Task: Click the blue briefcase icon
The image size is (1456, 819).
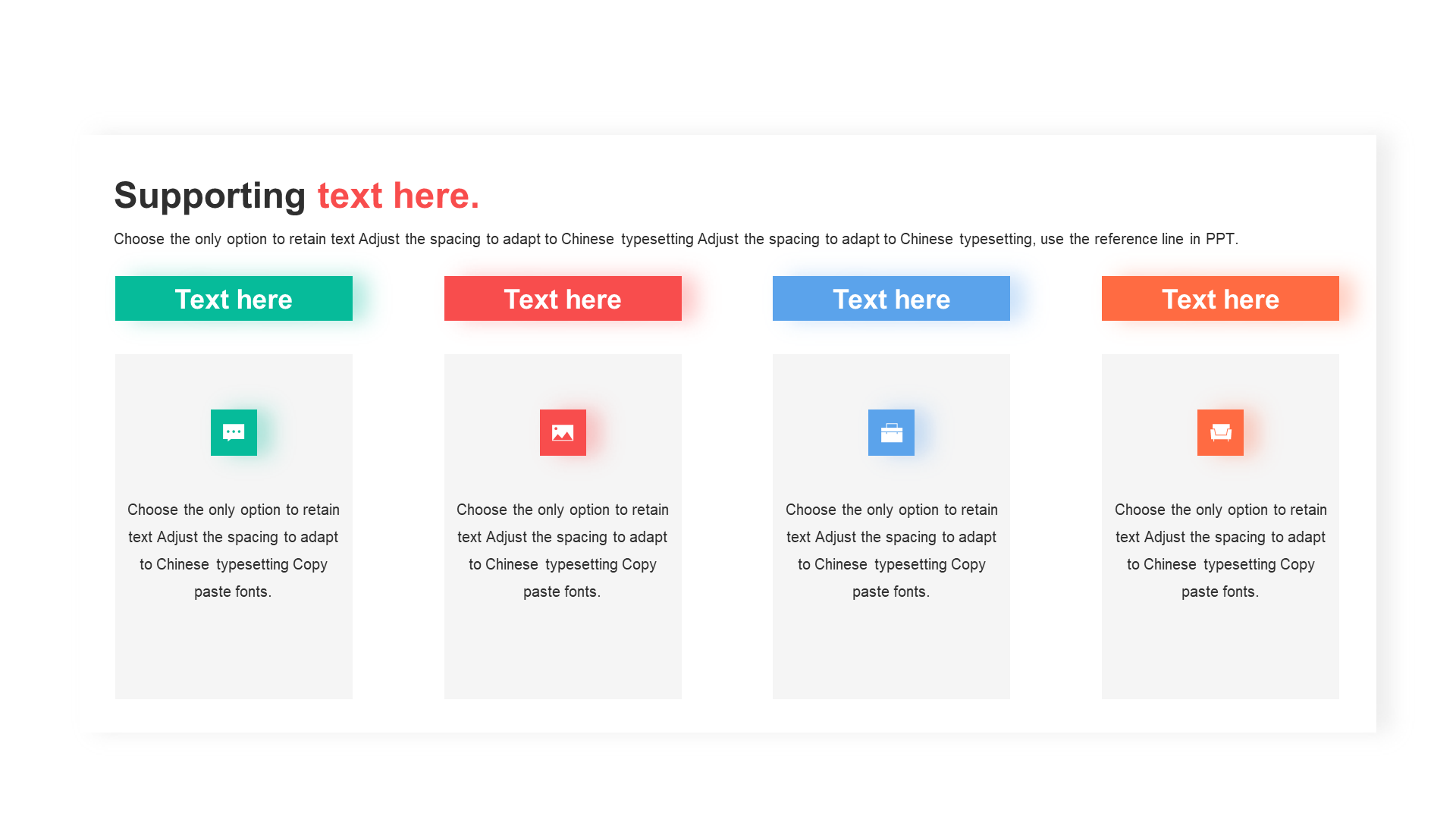Action: 891,432
